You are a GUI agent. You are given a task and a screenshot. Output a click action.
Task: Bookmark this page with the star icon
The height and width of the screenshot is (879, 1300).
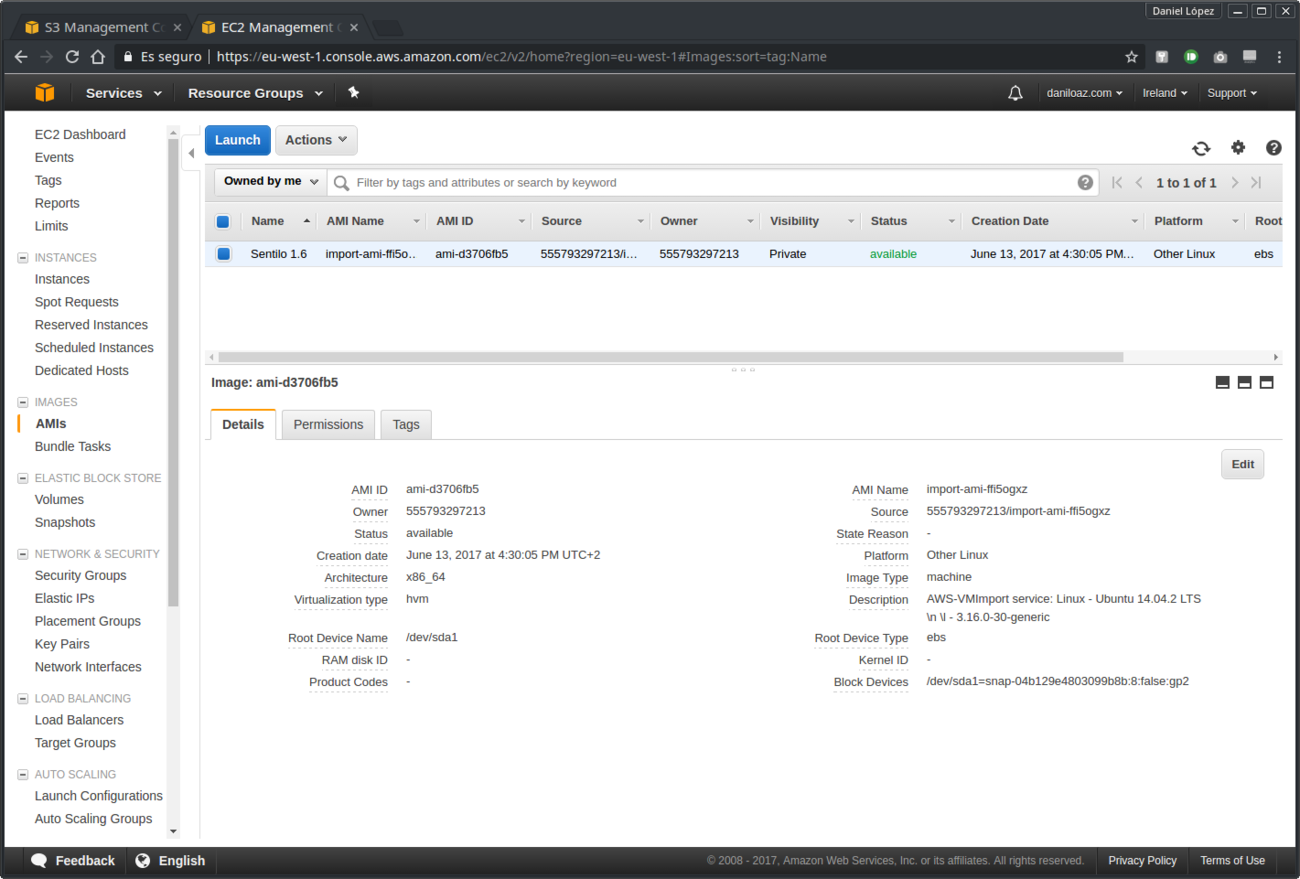(x=1131, y=57)
